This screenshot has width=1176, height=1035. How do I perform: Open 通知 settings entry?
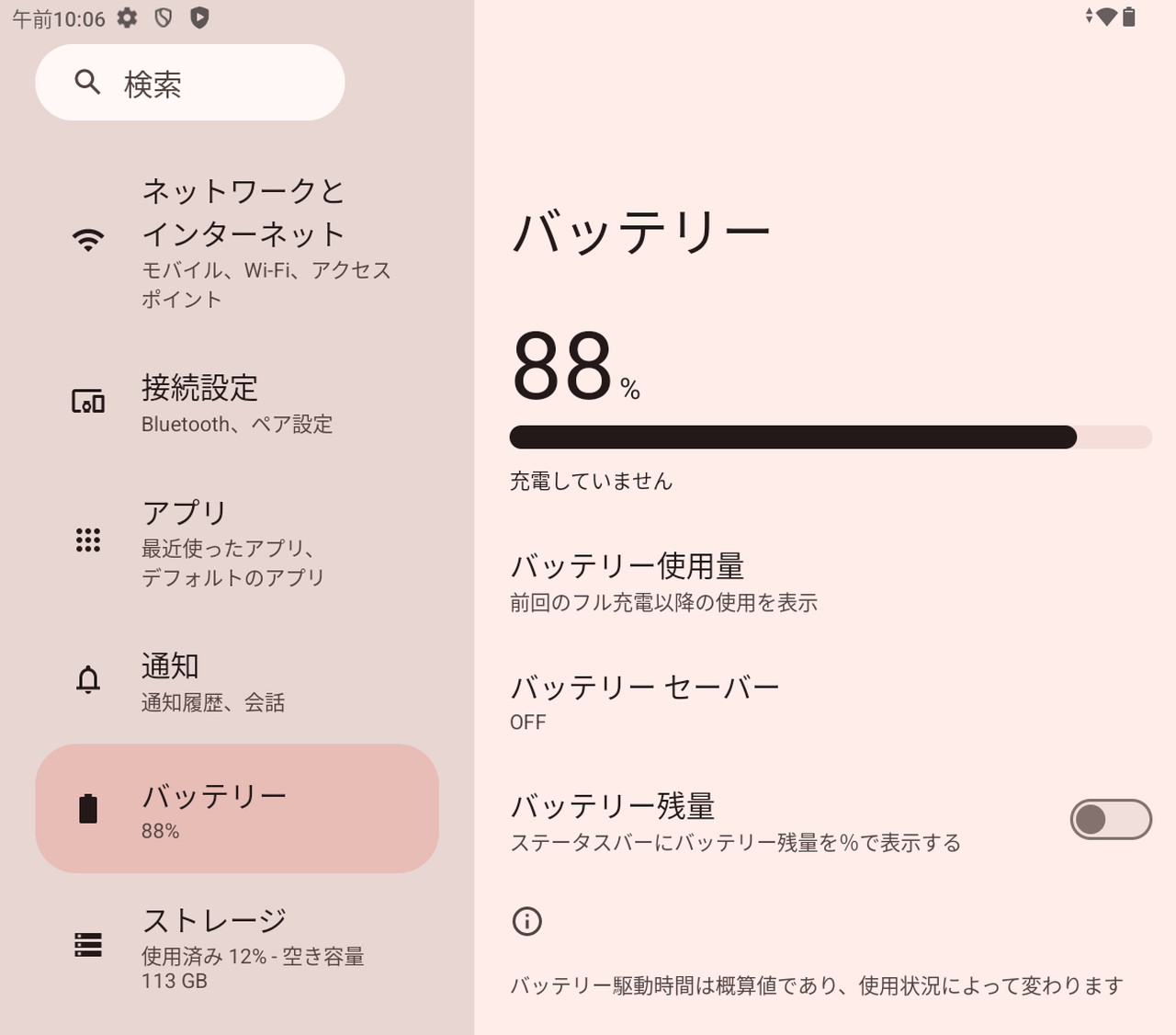[x=213, y=681]
